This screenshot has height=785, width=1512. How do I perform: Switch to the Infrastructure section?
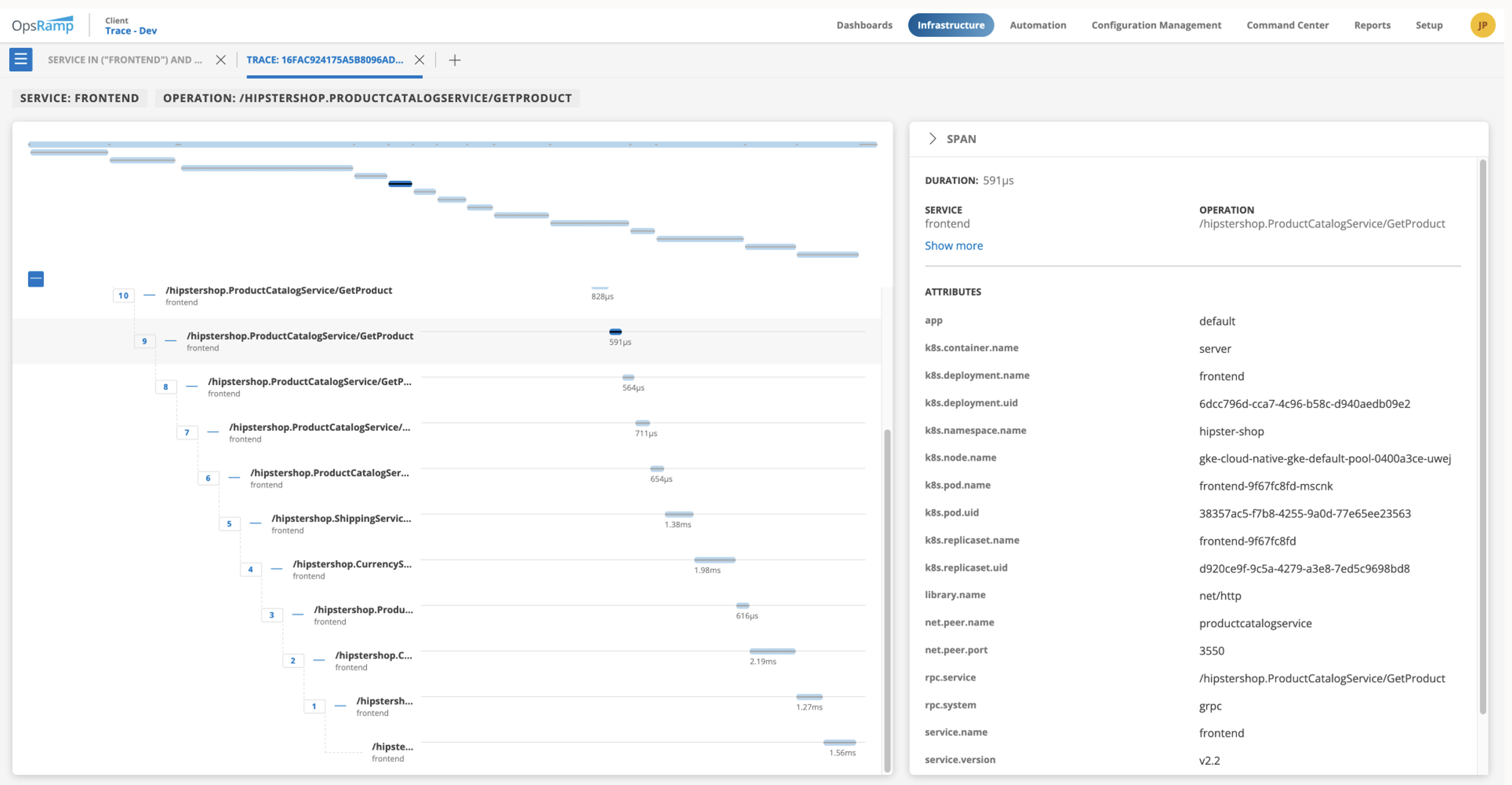point(950,25)
